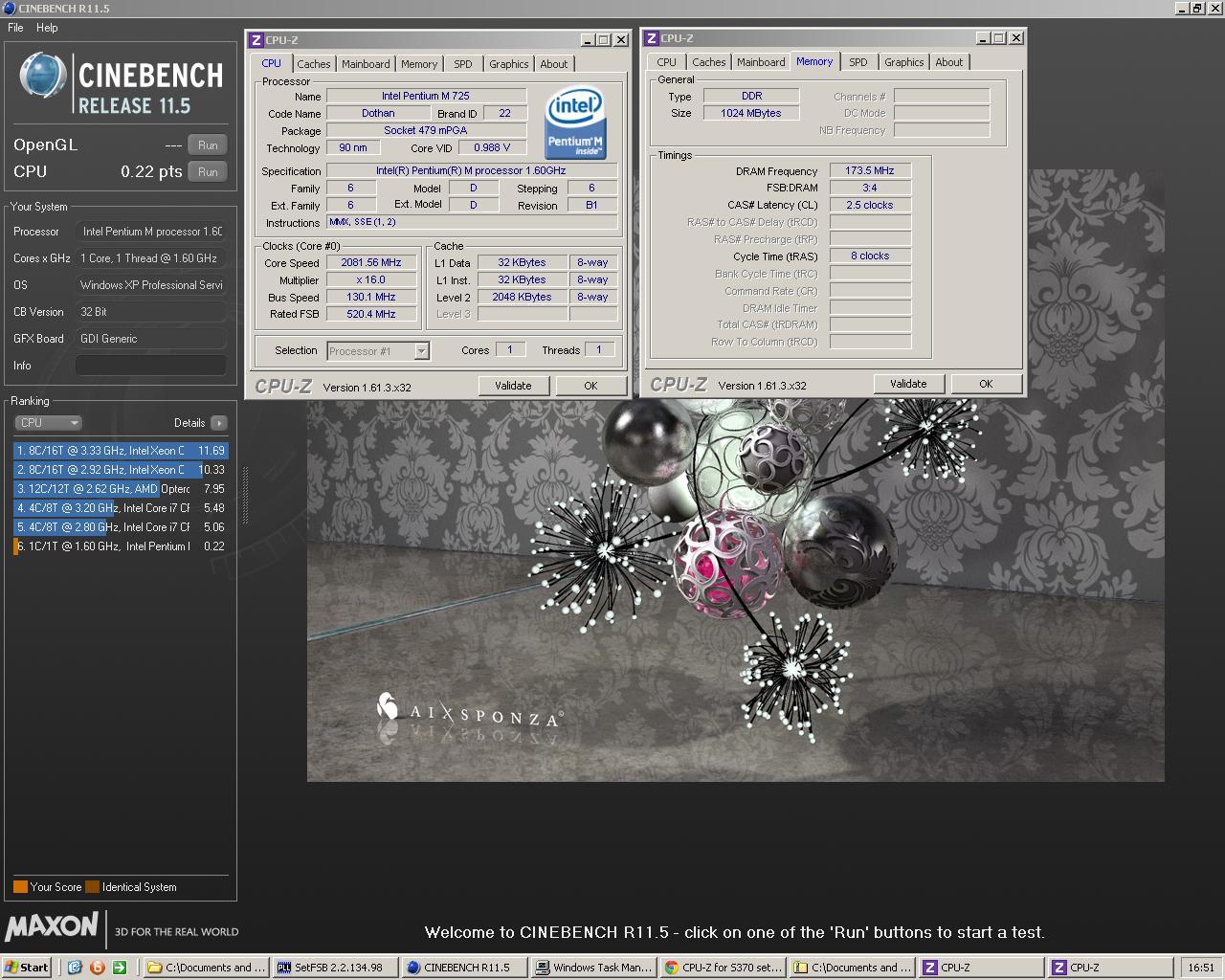The width and height of the screenshot is (1225, 980).
Task: Run the OpenGL benchmark
Action: click(208, 145)
